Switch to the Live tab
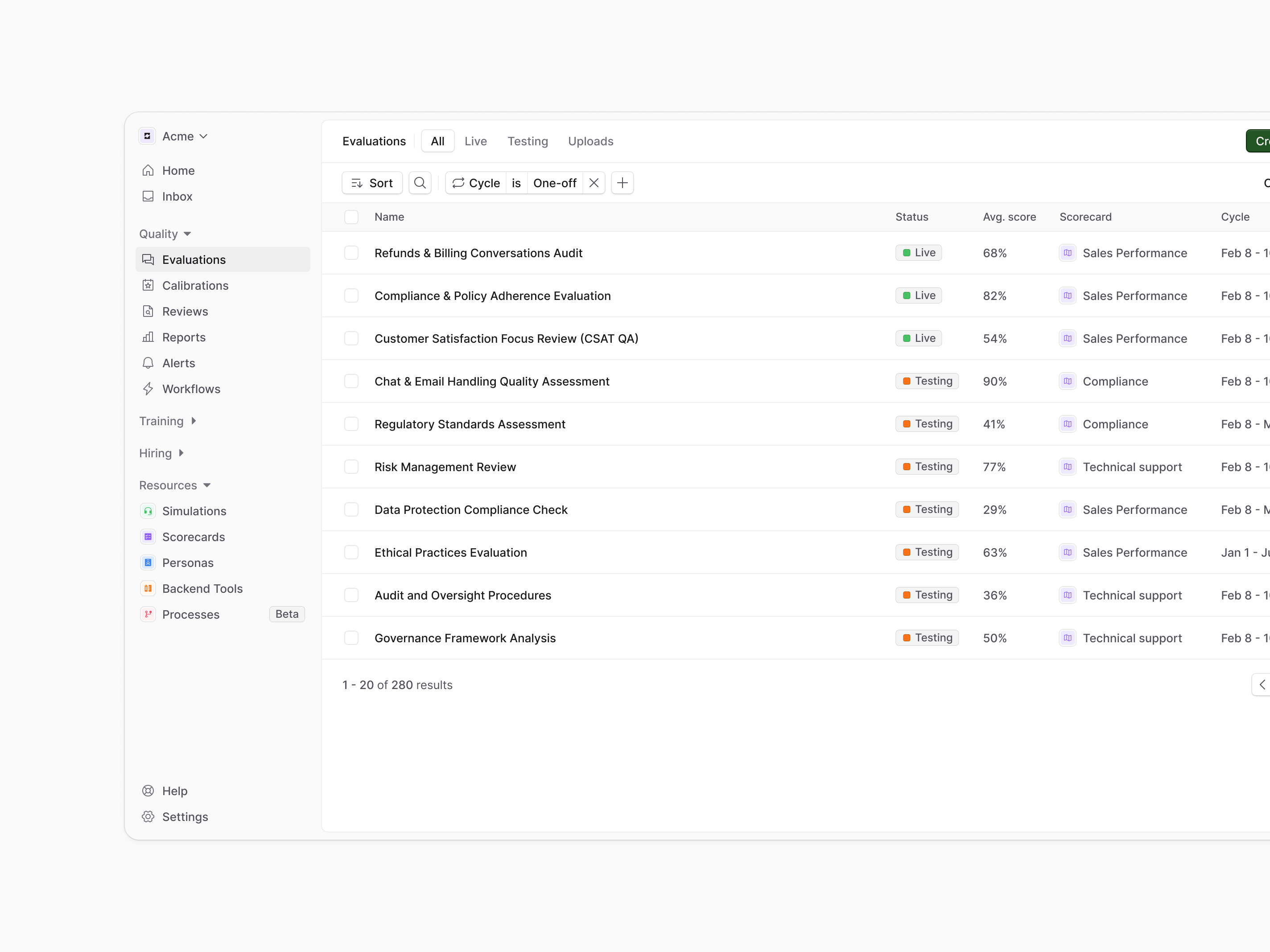The image size is (1270, 952). click(x=475, y=141)
